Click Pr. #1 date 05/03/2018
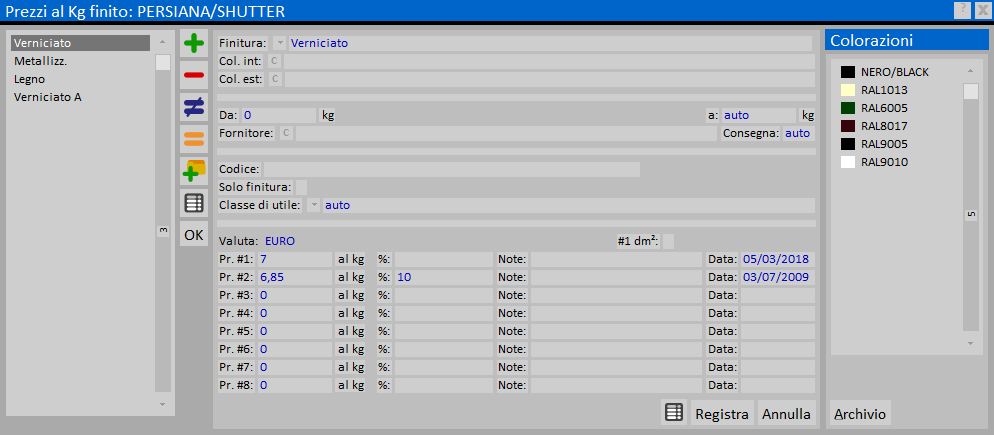This screenshot has height=435, width=994. [777, 259]
